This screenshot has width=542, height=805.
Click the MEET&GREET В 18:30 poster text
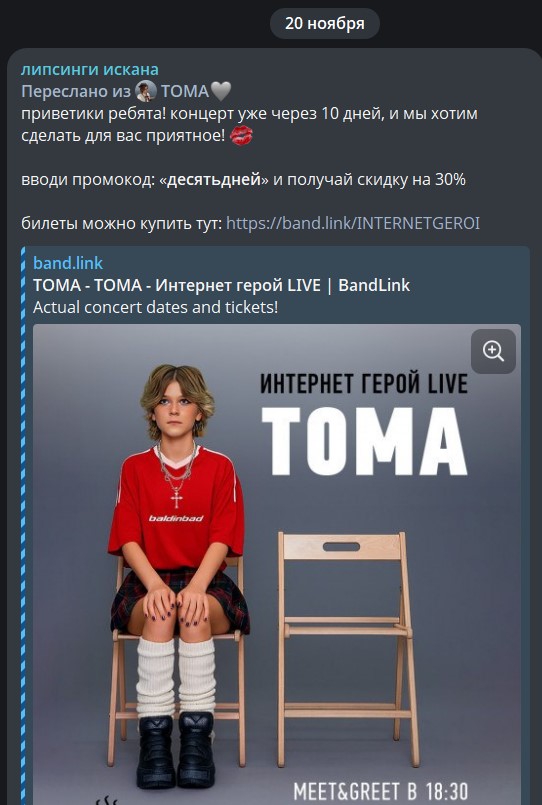tap(380, 791)
